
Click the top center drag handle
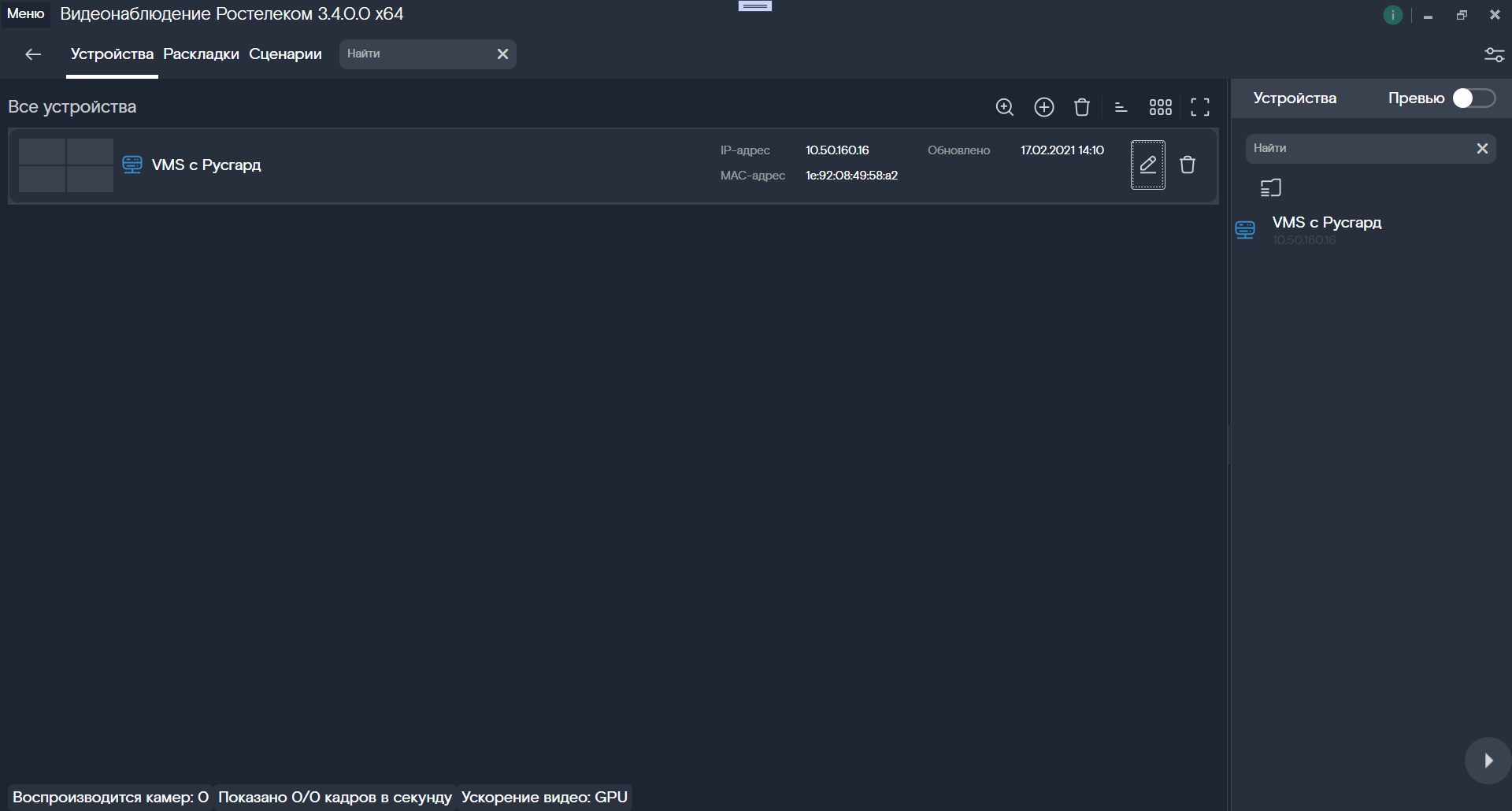pyautogui.click(x=755, y=6)
